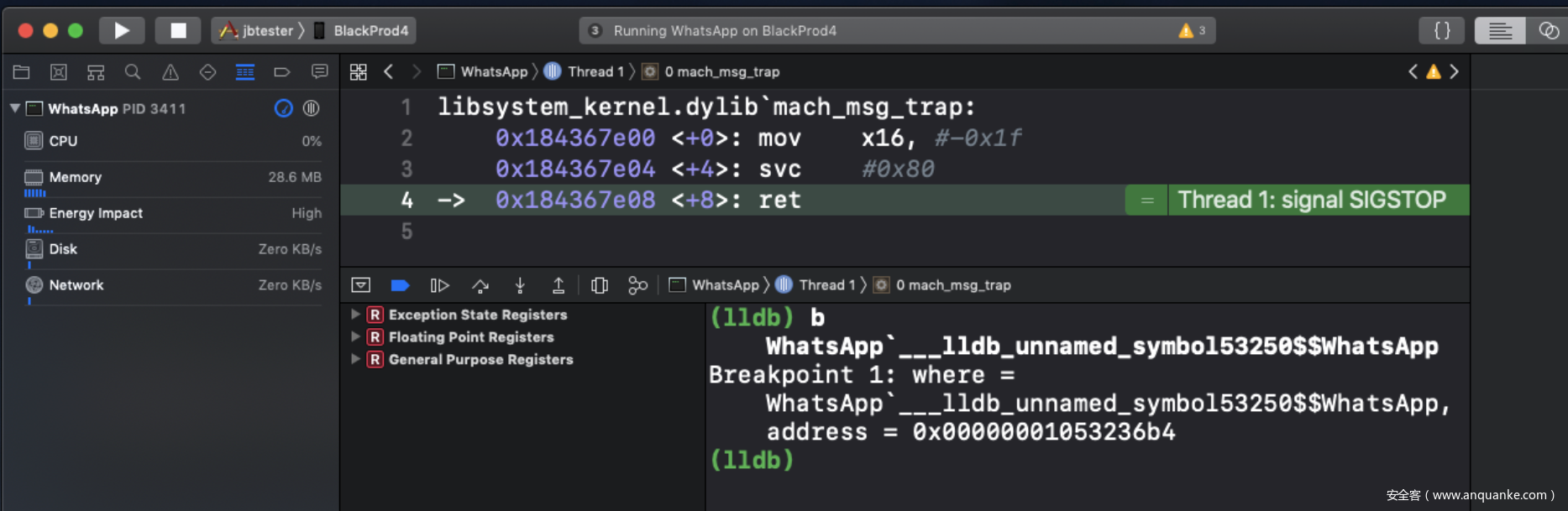Click the Step Over debug icon
The image size is (1568, 511).
tap(480, 286)
